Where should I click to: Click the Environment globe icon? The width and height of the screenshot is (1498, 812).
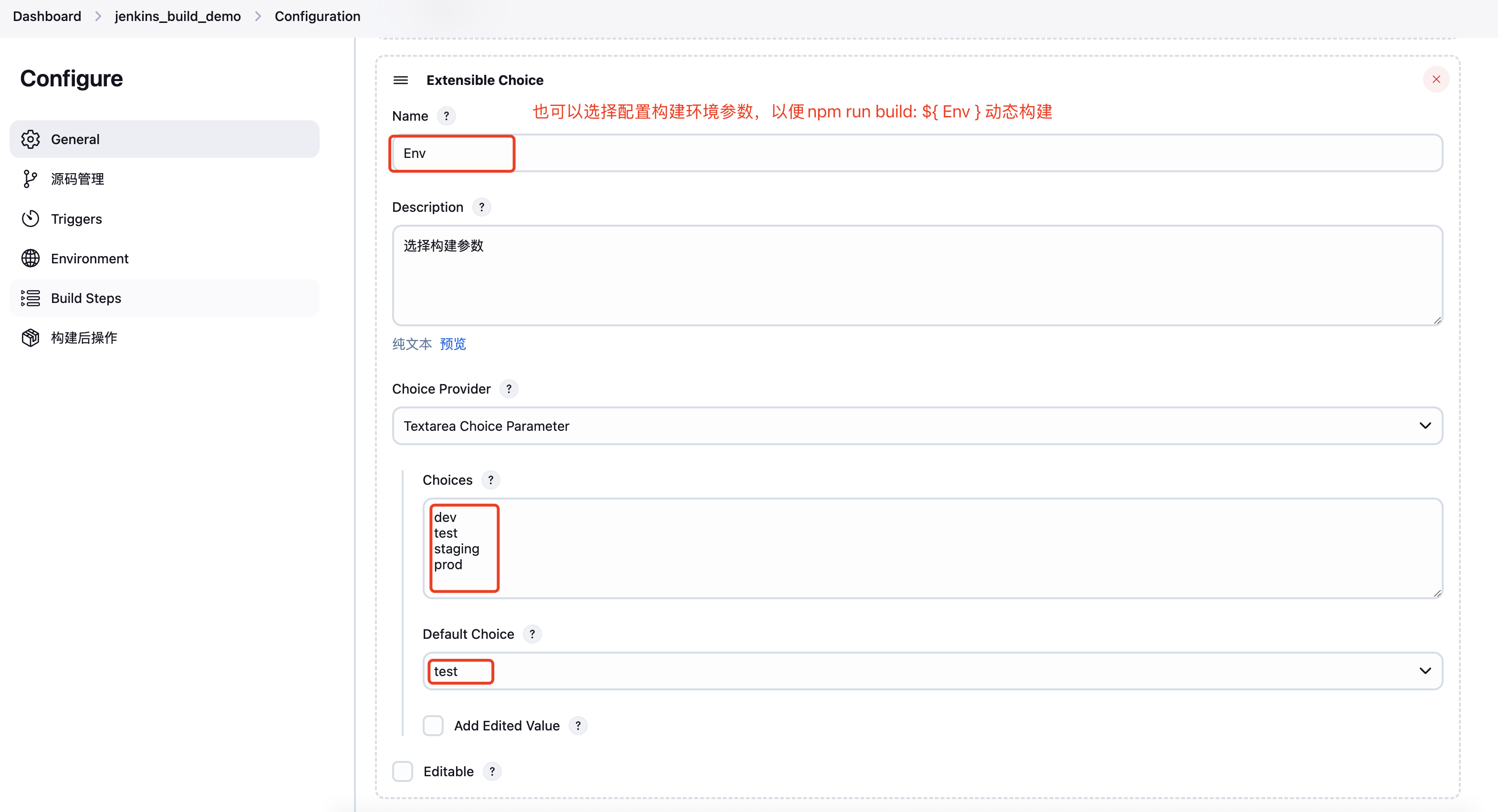pos(30,258)
